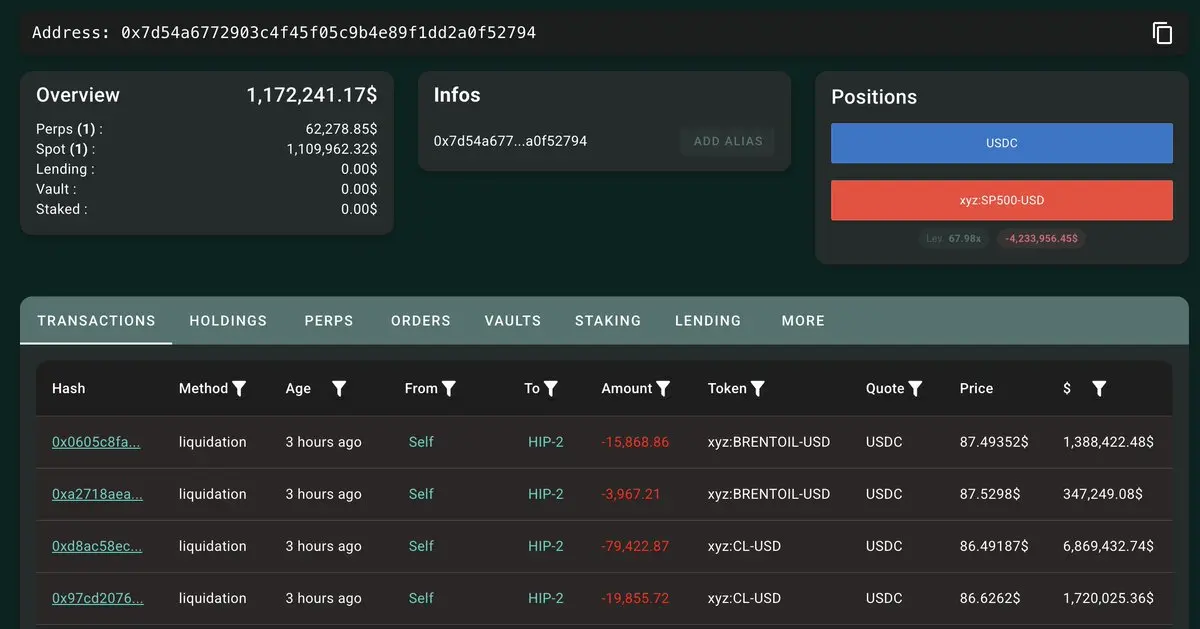Select the blue USDC position bar
Image resolution: width=1200 pixels, height=629 pixels.
(1002, 143)
